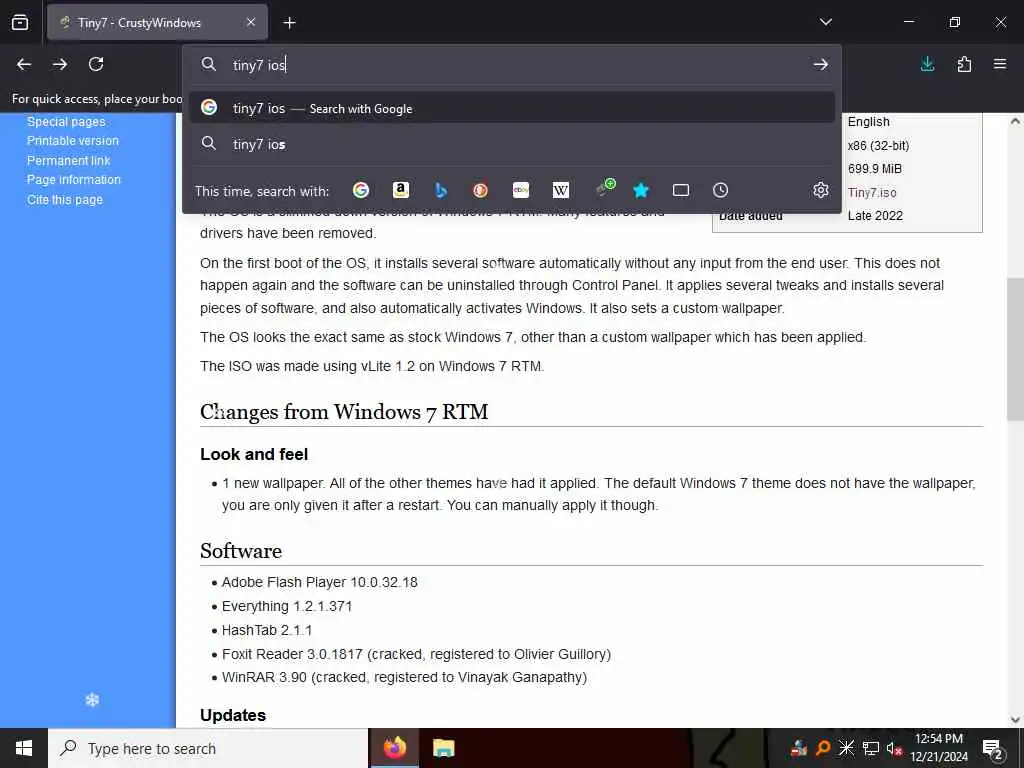This screenshot has height=768, width=1024.
Task: Search in Bookmarks with star icon
Action: (x=641, y=190)
